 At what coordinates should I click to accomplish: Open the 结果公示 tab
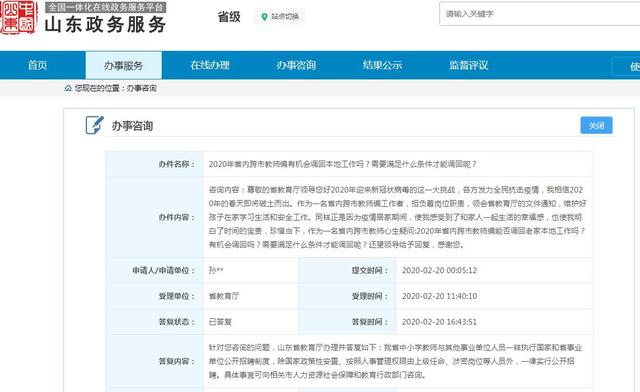(x=382, y=65)
